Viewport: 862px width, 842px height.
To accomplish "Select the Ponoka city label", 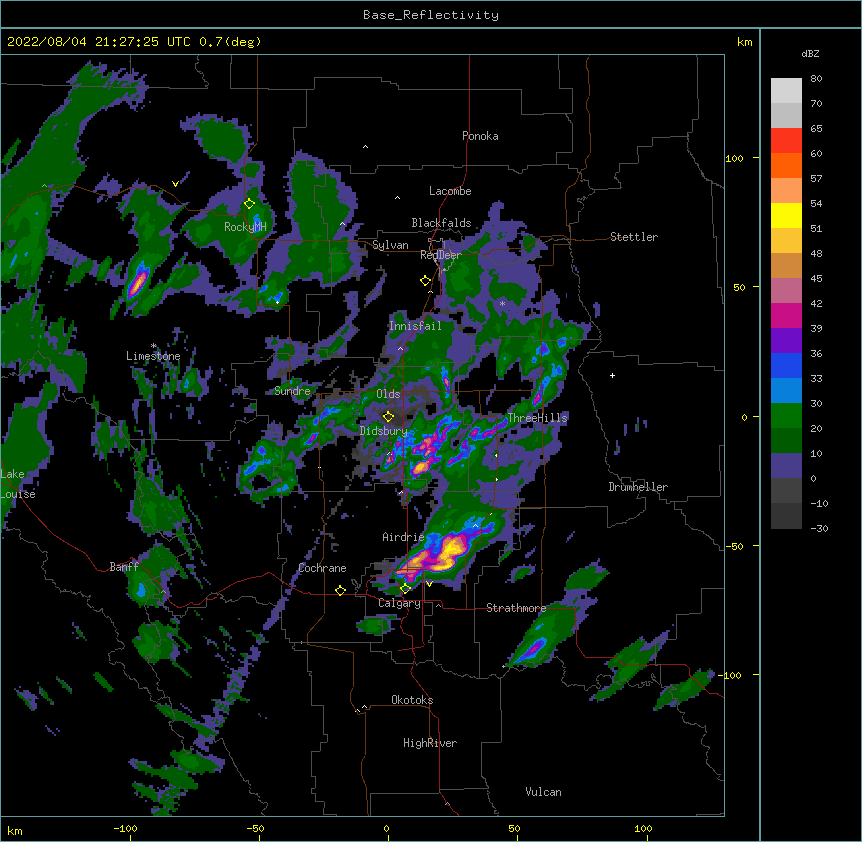I will tap(480, 136).
